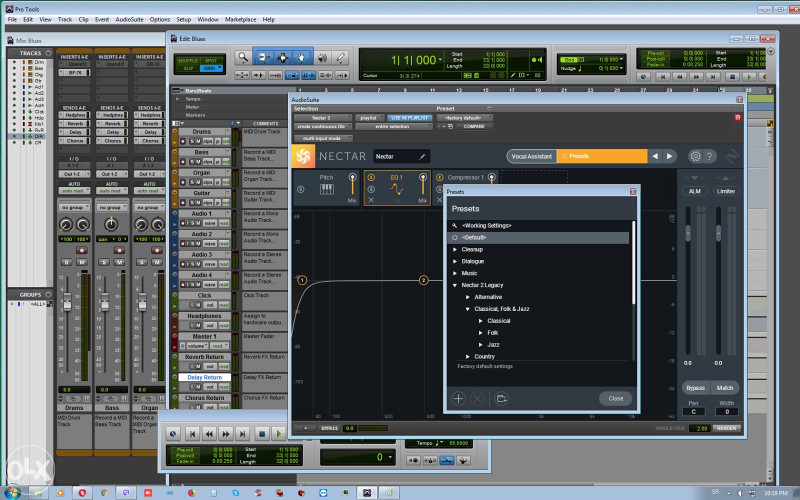The height and width of the screenshot is (500, 800).
Task: Open the entire selection dropdown
Action: 394,126
